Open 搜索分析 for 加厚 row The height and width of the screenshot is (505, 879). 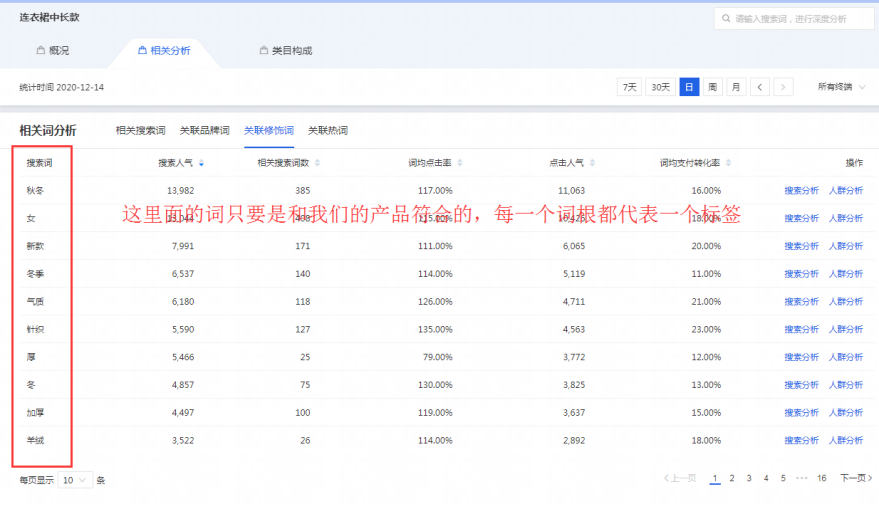802,413
